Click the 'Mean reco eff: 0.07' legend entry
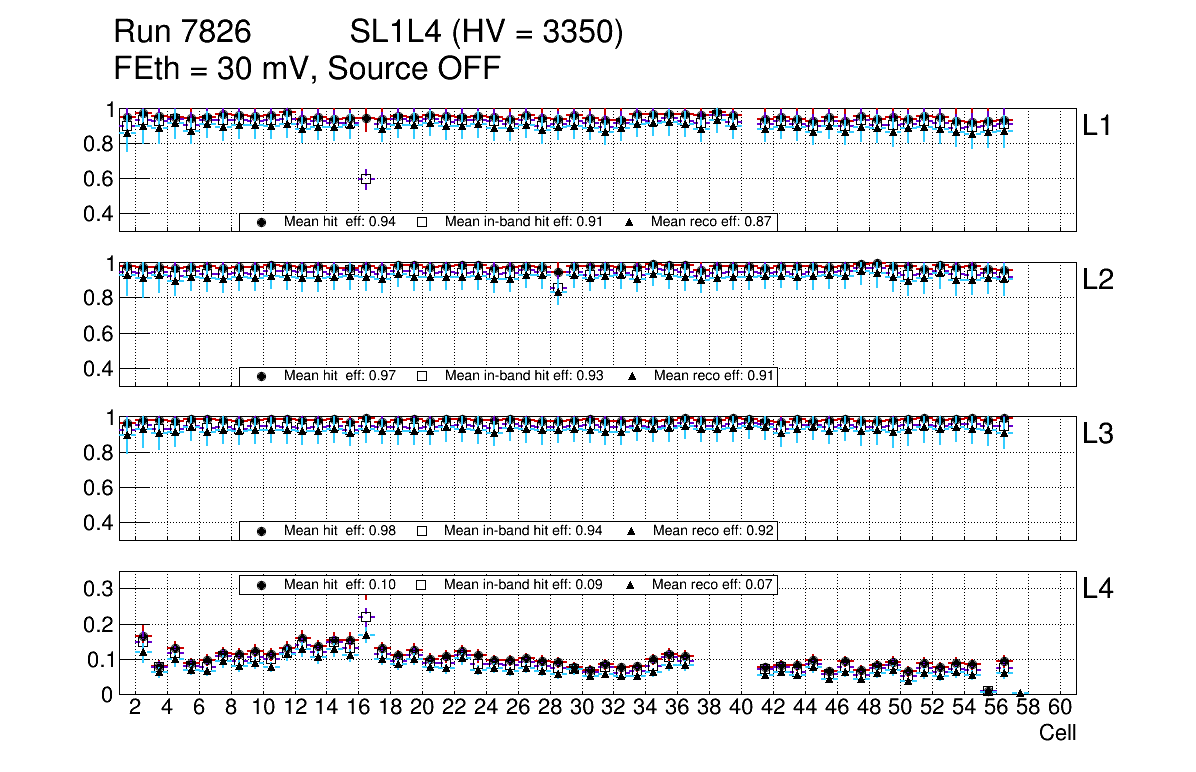Viewport: 1196px width, 772px height. pos(713,584)
